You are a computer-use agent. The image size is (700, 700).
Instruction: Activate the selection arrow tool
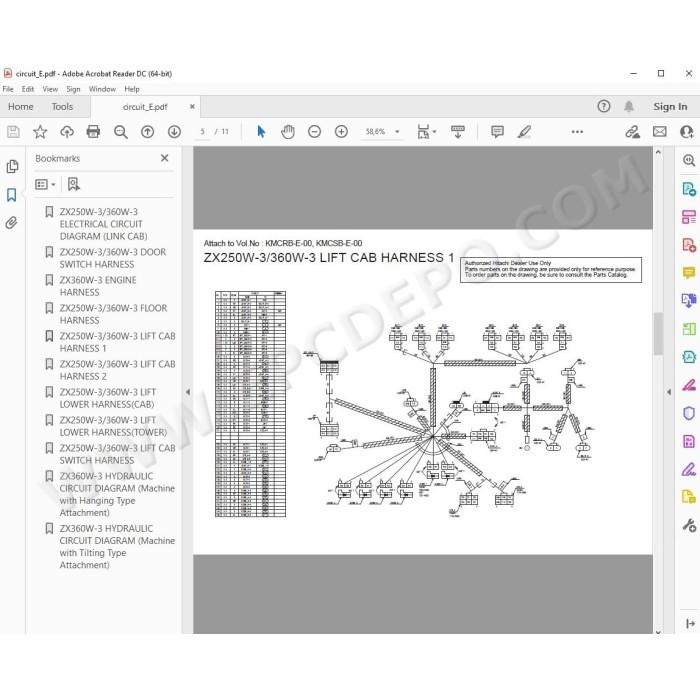click(261, 132)
